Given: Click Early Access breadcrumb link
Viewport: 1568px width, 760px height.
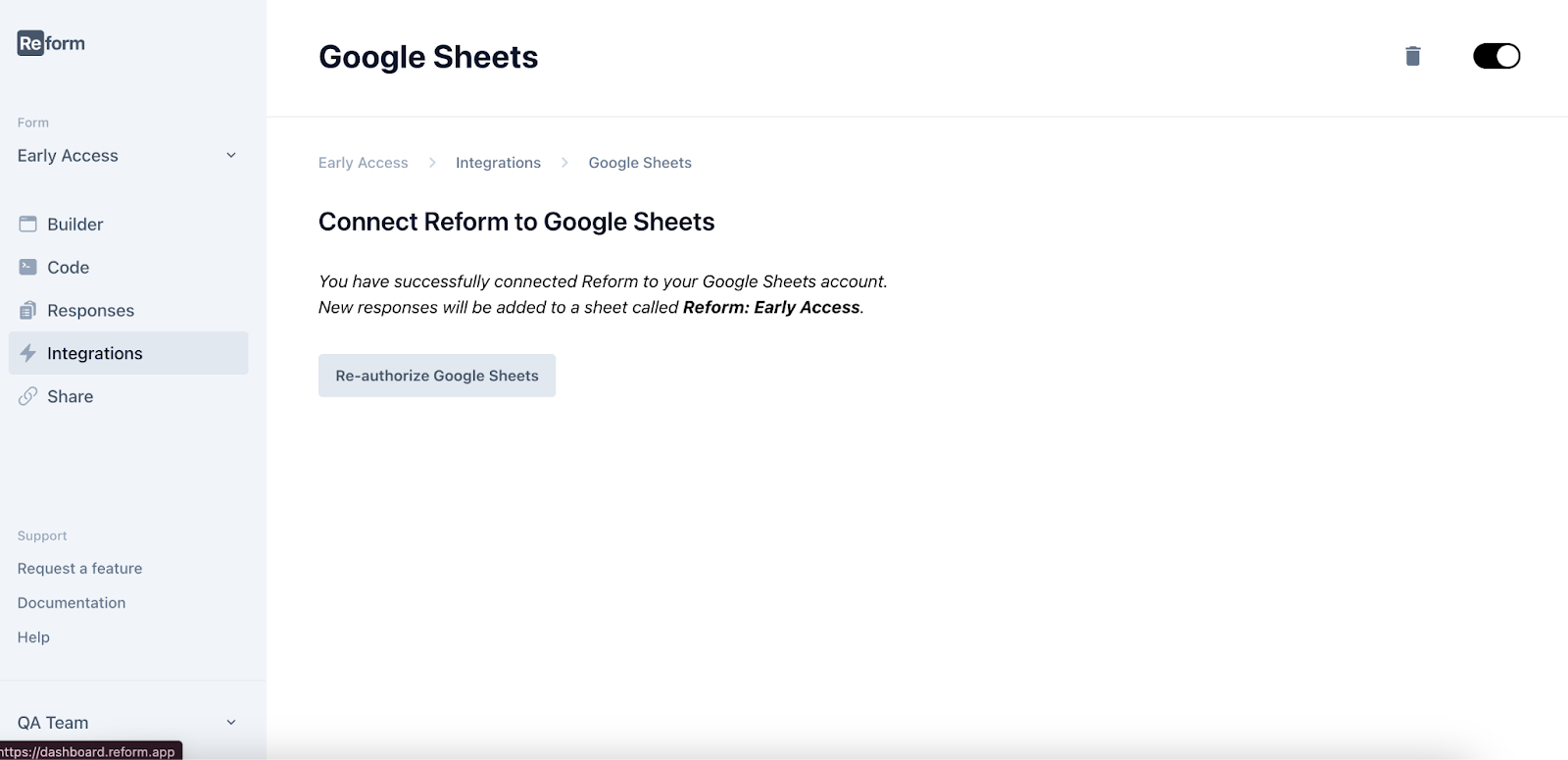Looking at the screenshot, I should pyautogui.click(x=363, y=163).
